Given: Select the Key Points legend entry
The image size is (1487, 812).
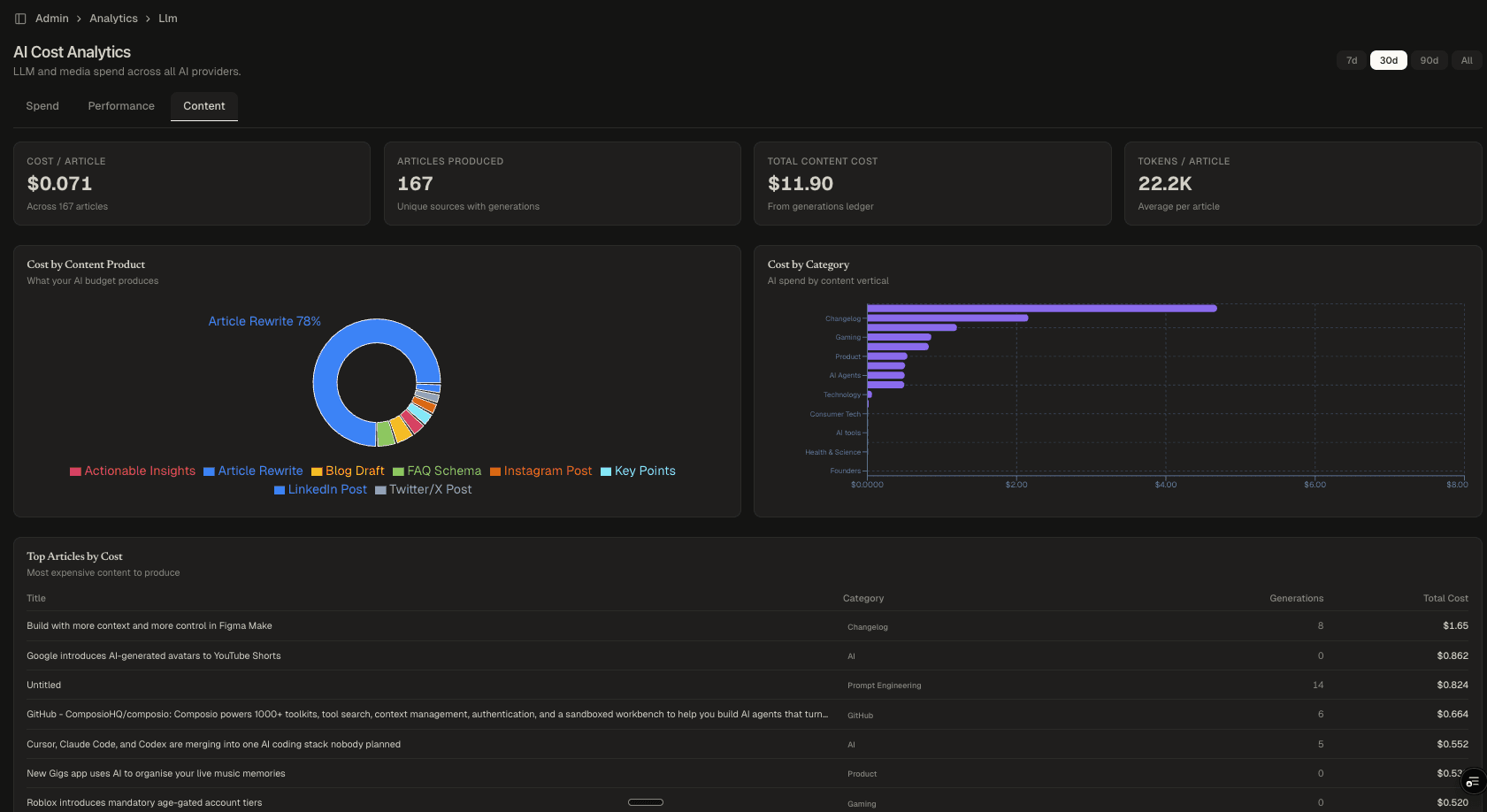Looking at the screenshot, I should click(x=638, y=471).
